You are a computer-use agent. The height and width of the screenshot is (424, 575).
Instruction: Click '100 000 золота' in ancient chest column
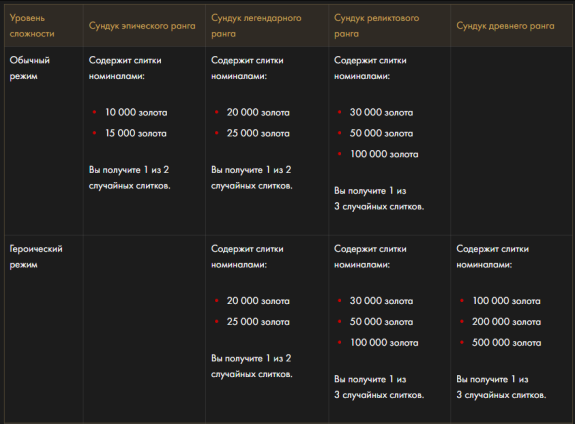tap(506, 301)
